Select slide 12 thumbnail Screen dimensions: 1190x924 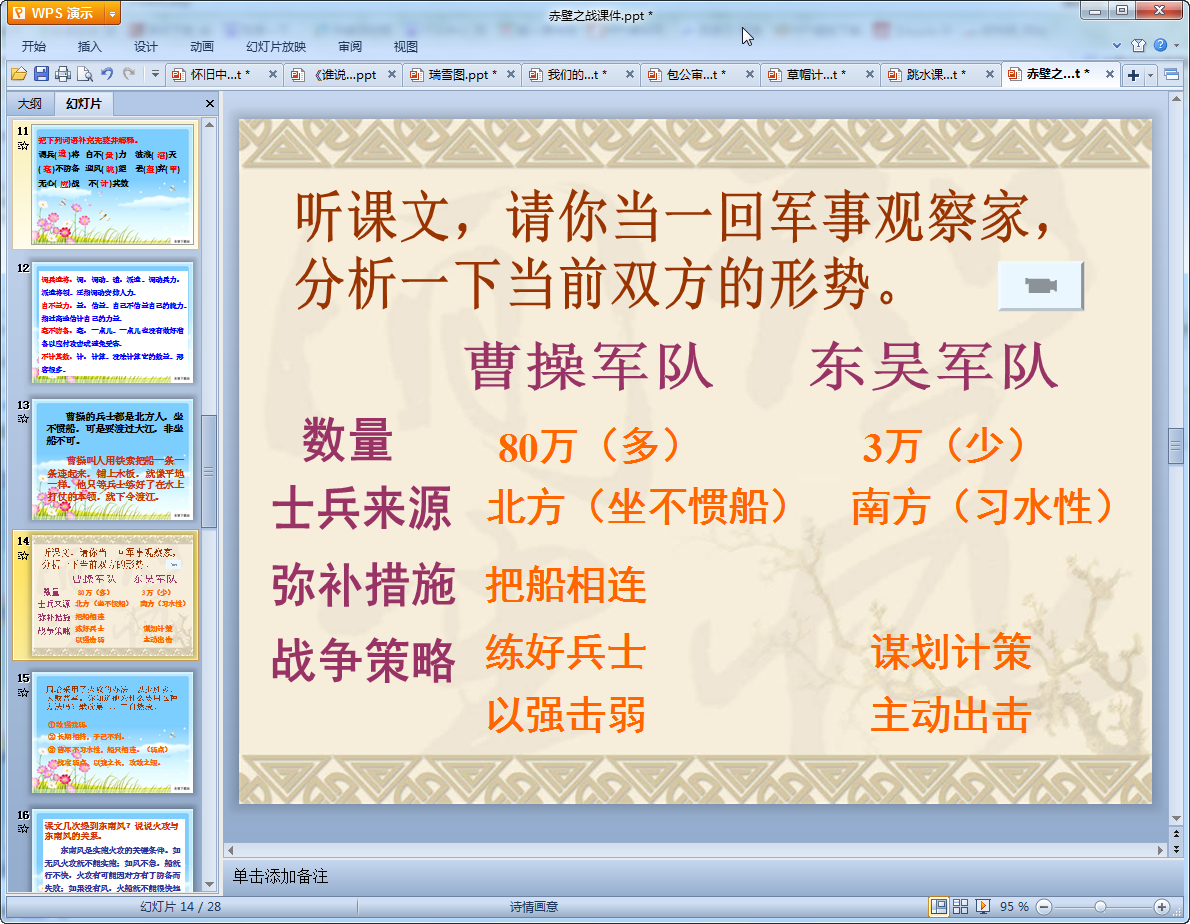(112, 323)
